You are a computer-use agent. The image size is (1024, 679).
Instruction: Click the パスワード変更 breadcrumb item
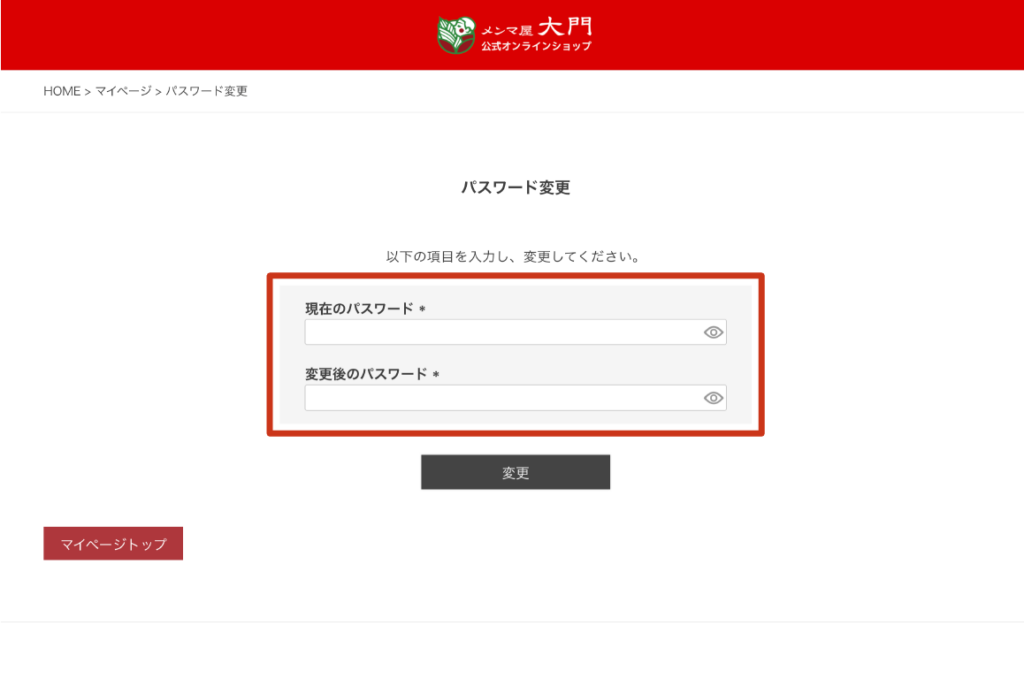(x=206, y=91)
